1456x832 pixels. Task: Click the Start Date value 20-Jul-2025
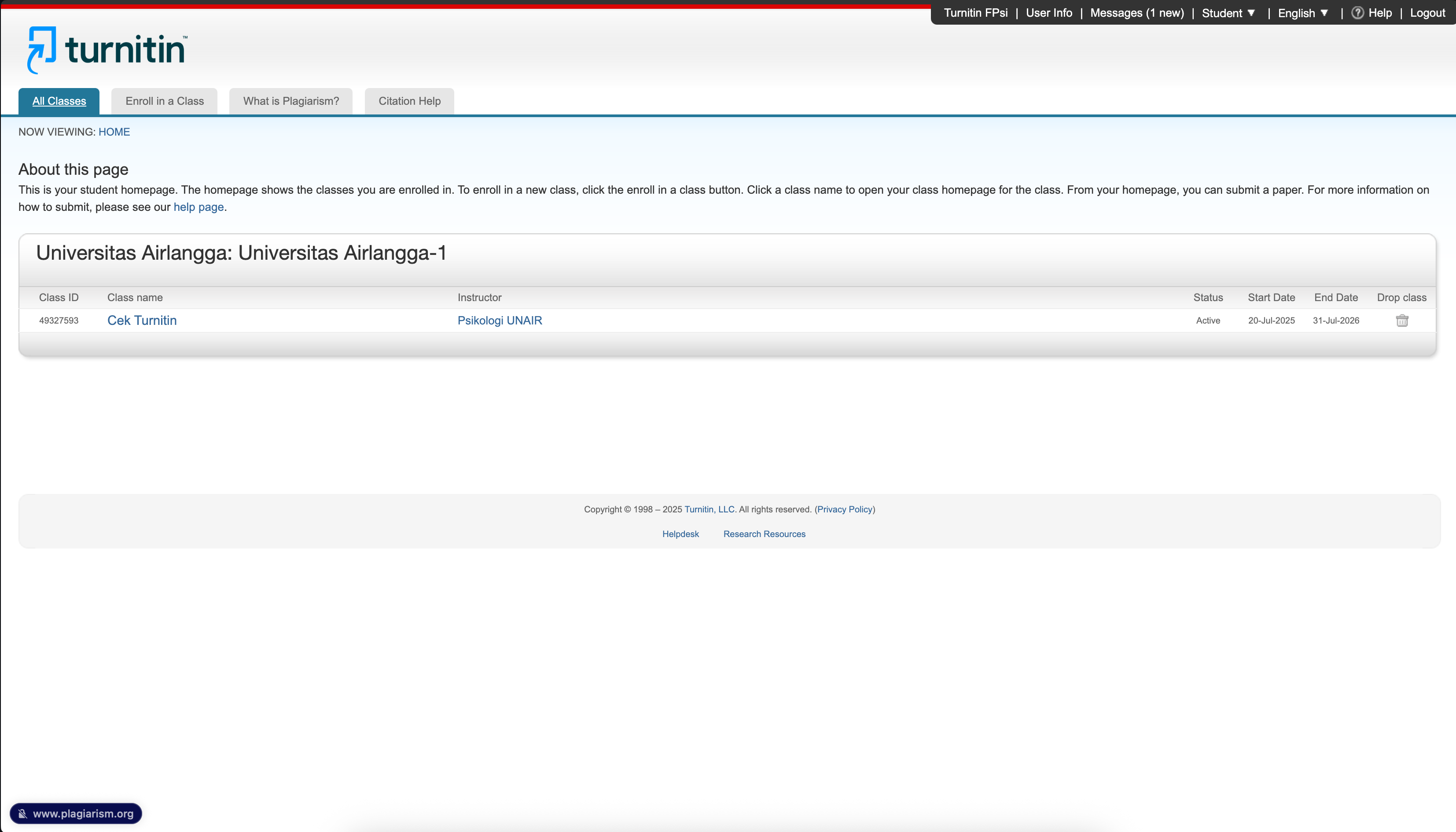(x=1271, y=320)
